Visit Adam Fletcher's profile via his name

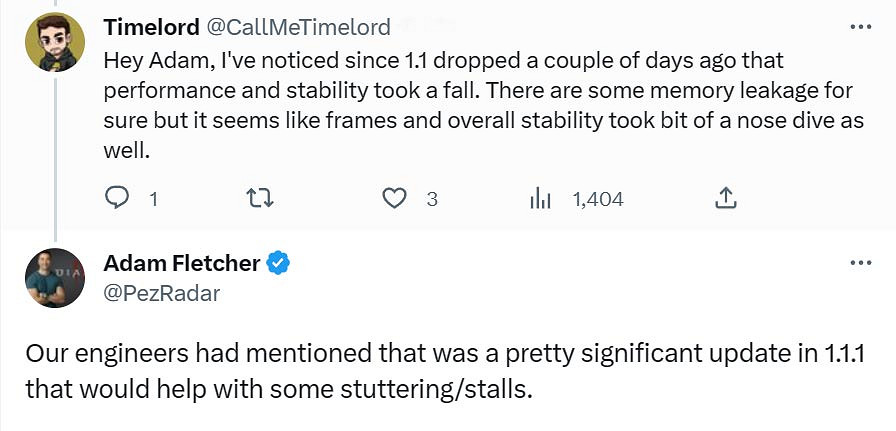pos(181,264)
